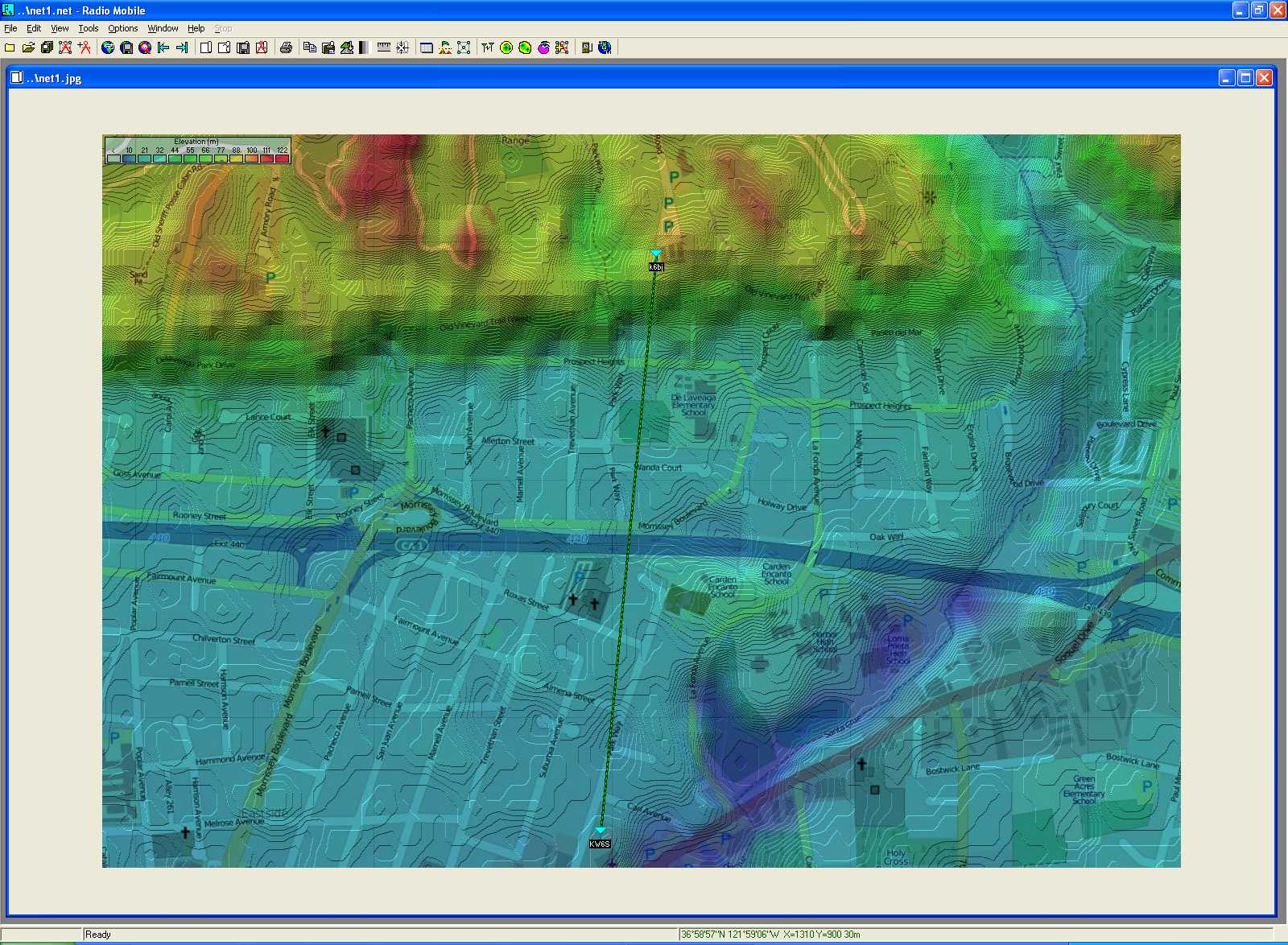Open the Options menu
This screenshot has height=945, width=1288.
pyautogui.click(x=123, y=28)
